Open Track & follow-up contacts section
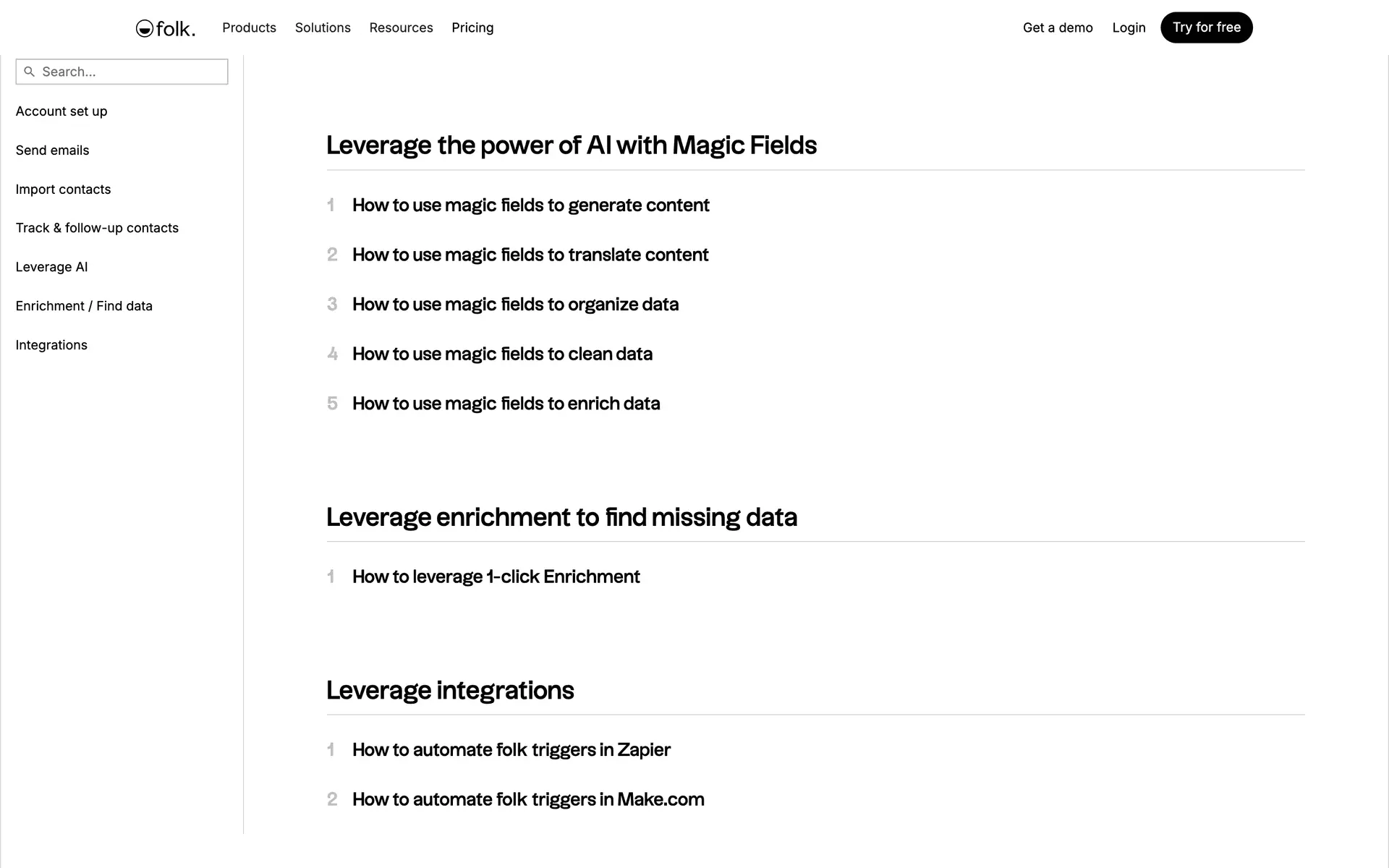This screenshot has width=1389, height=868. (x=97, y=228)
